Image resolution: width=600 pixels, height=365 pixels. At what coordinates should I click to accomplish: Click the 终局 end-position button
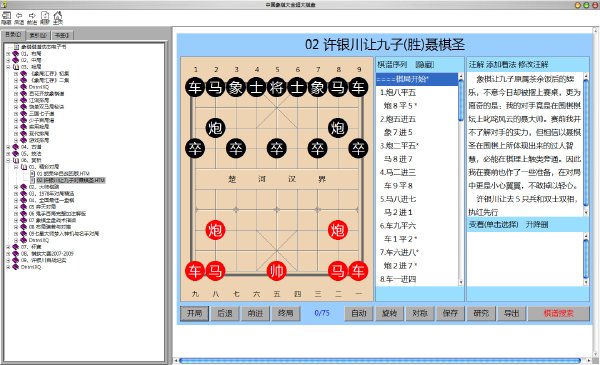click(x=285, y=313)
